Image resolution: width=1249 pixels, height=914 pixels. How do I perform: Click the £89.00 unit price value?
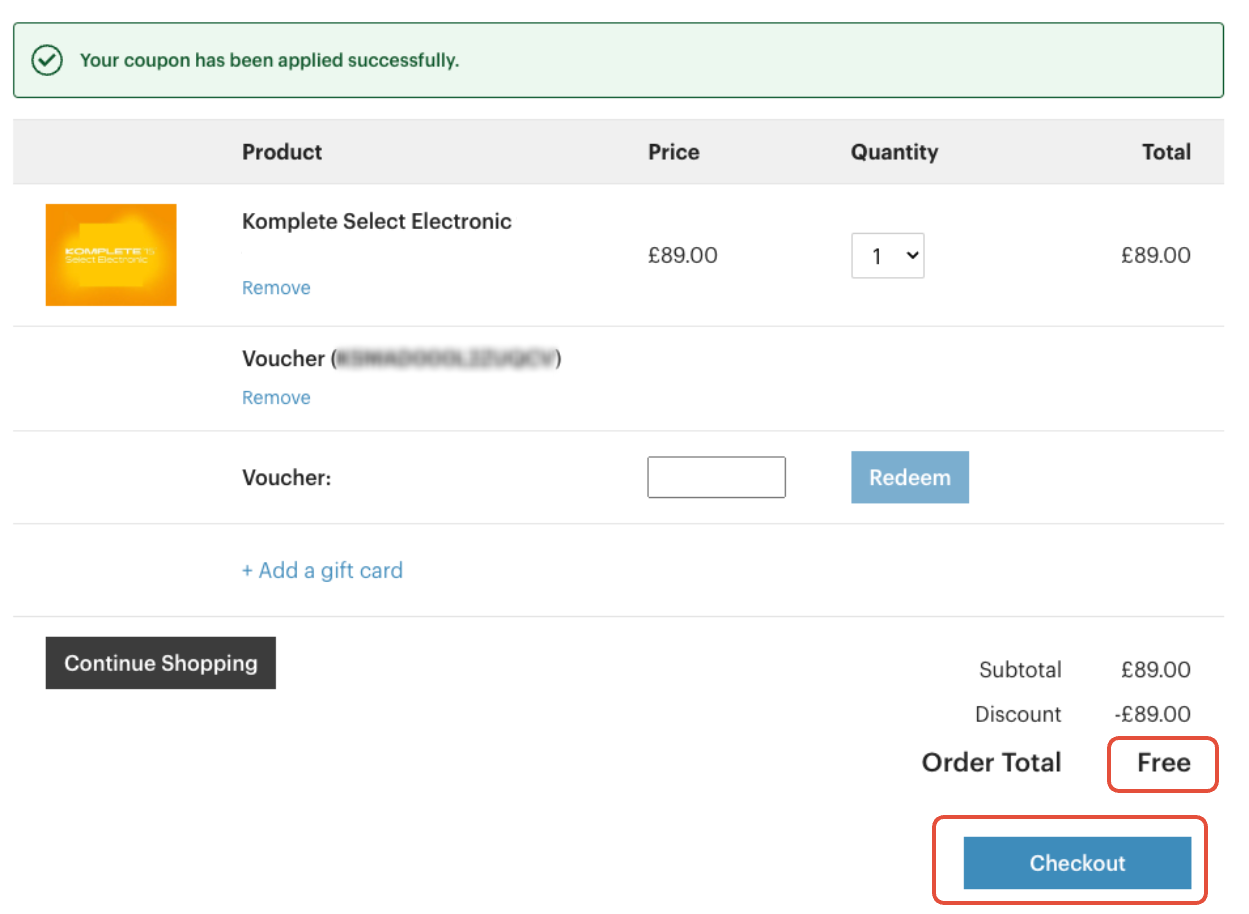[683, 255]
